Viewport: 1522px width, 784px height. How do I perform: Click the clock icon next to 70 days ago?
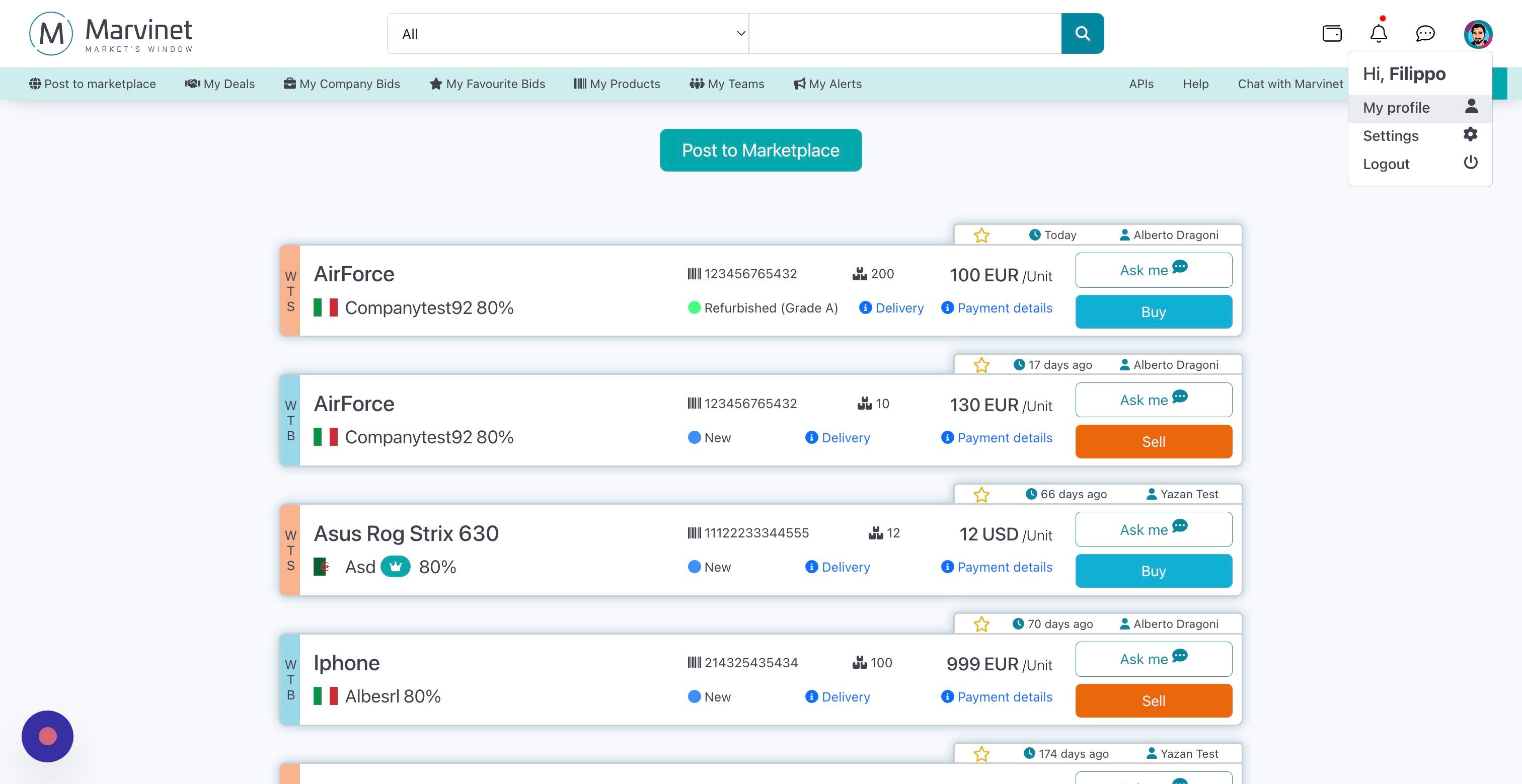tap(1018, 624)
